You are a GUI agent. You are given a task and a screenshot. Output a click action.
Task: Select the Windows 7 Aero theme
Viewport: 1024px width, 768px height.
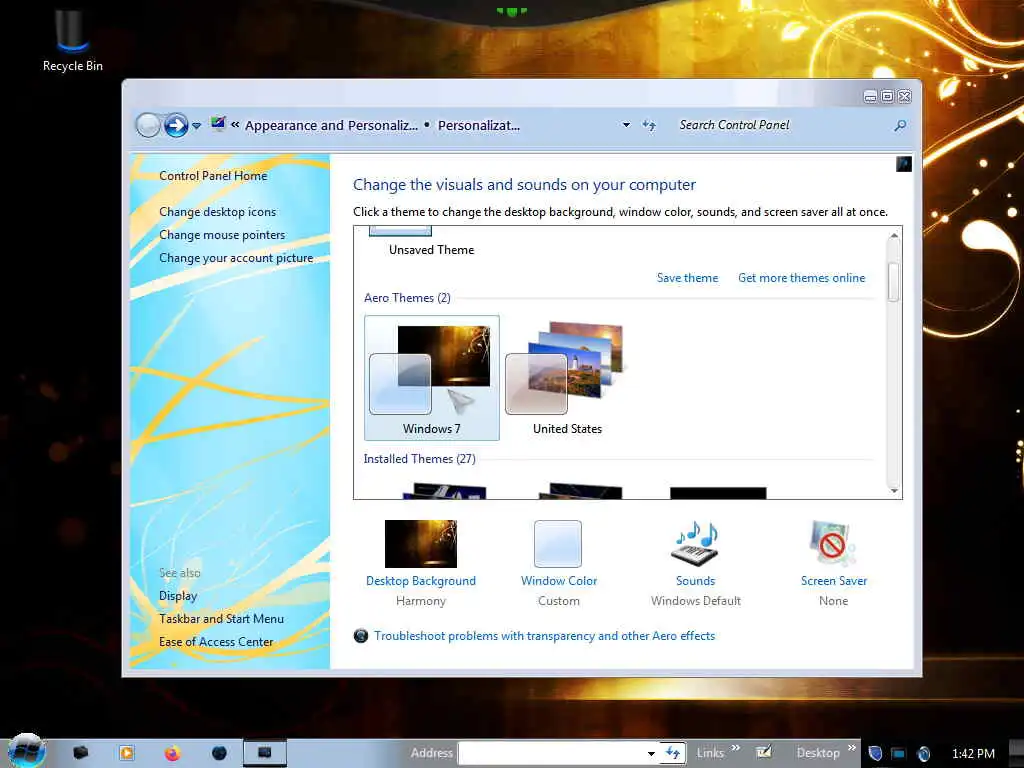click(432, 377)
